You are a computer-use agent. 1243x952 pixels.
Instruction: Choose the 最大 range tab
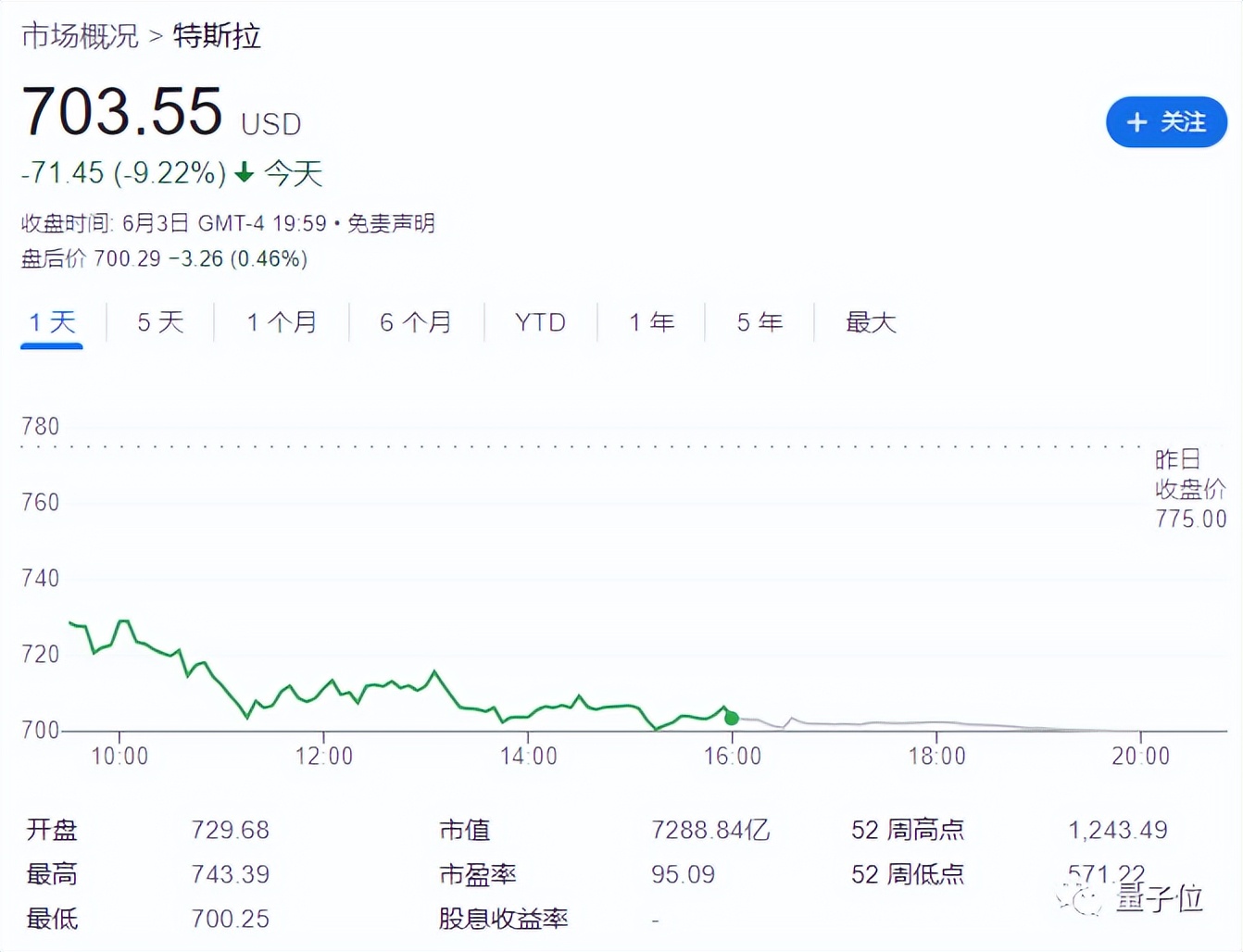[x=871, y=322]
